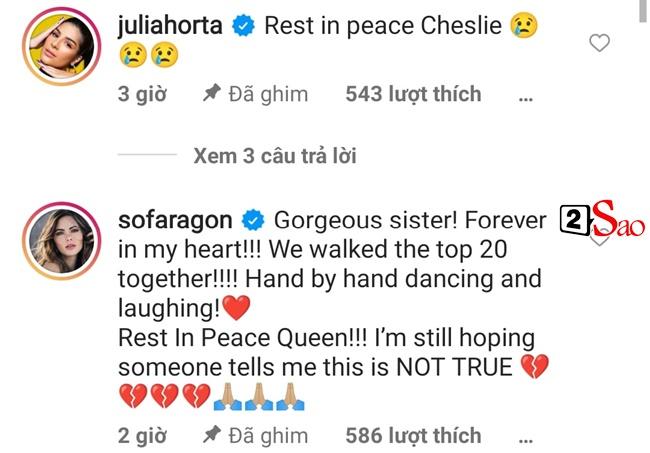View the 543 lượt thích likes list
The image size is (650, 453).
pos(413,94)
